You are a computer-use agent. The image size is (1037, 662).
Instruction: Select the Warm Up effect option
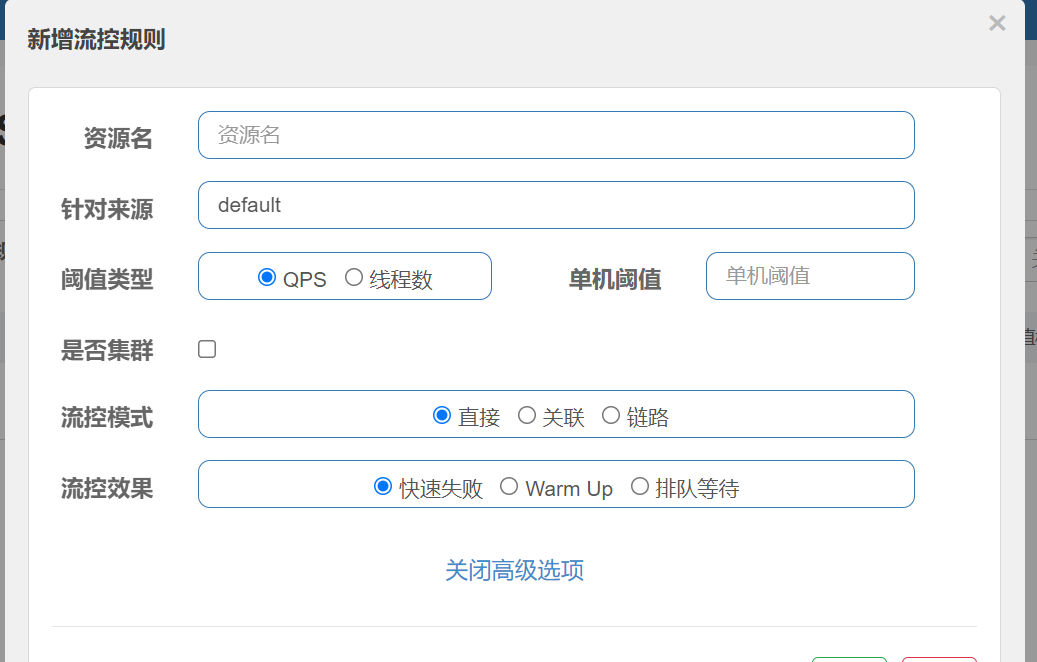509,487
